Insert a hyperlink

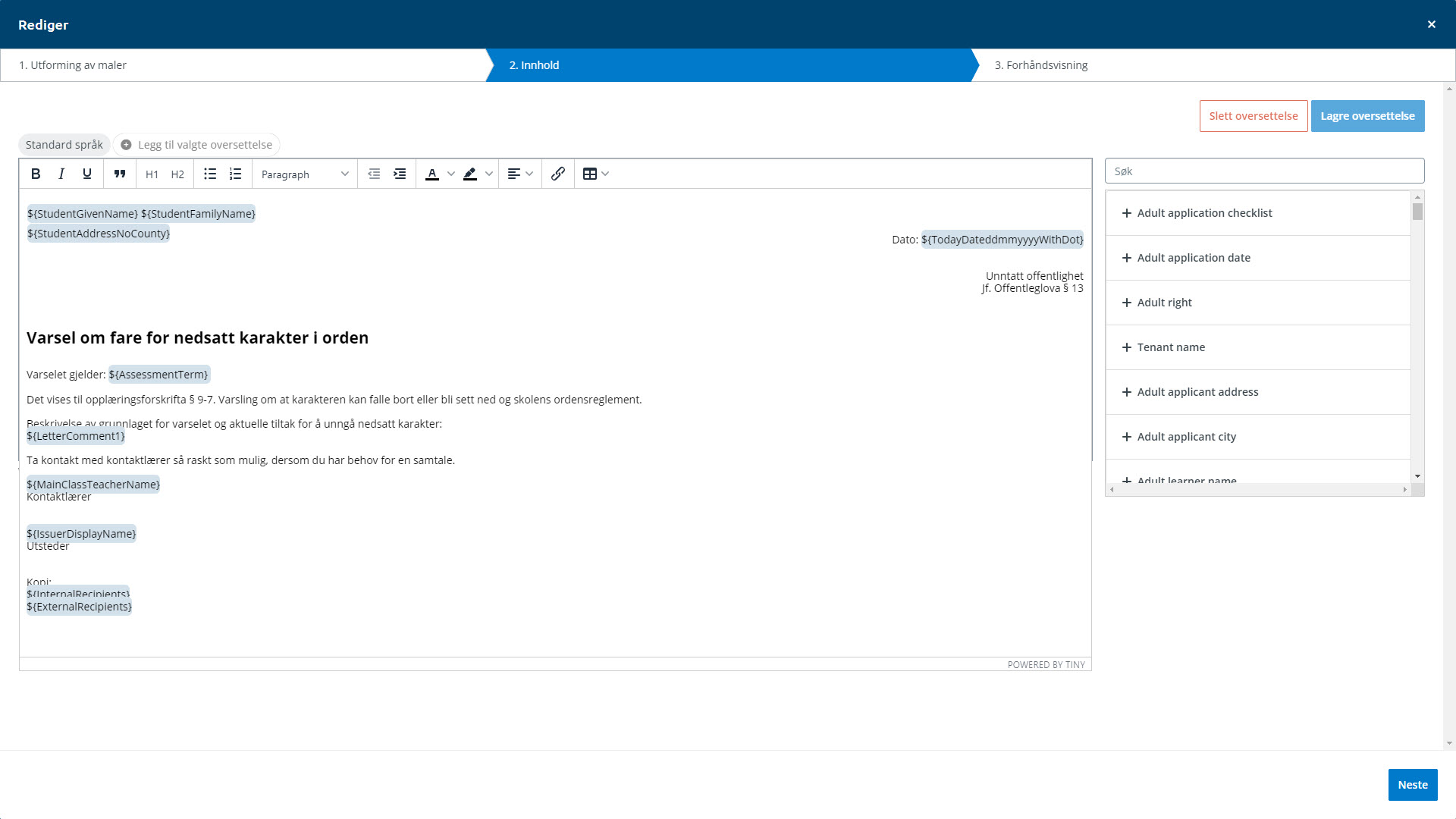coord(558,174)
